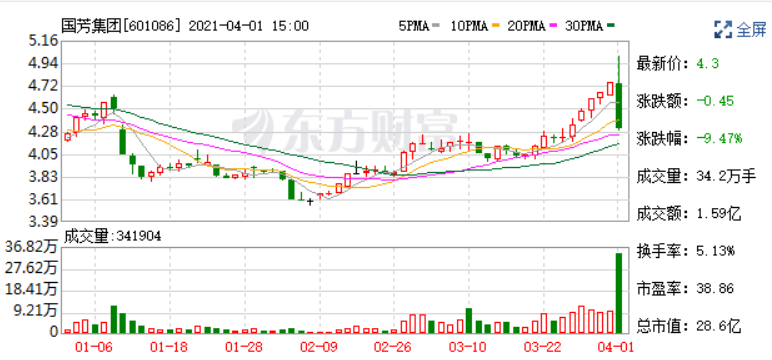The height and width of the screenshot is (360, 772).
Task: Click the 18.41万 volume axis label
Action: pyautogui.click(x=32, y=289)
